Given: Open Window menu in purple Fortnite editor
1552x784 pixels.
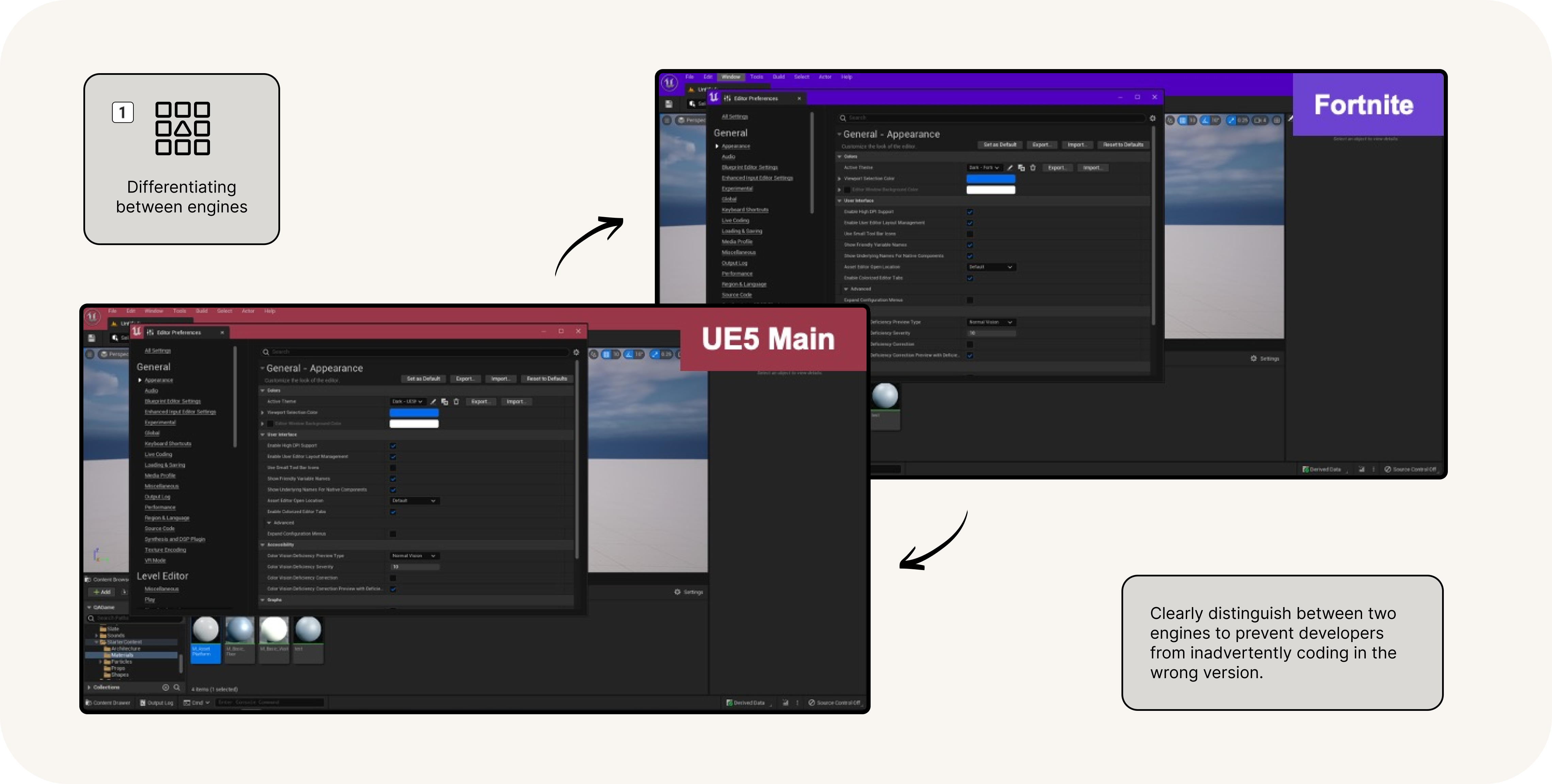Looking at the screenshot, I should 731,77.
